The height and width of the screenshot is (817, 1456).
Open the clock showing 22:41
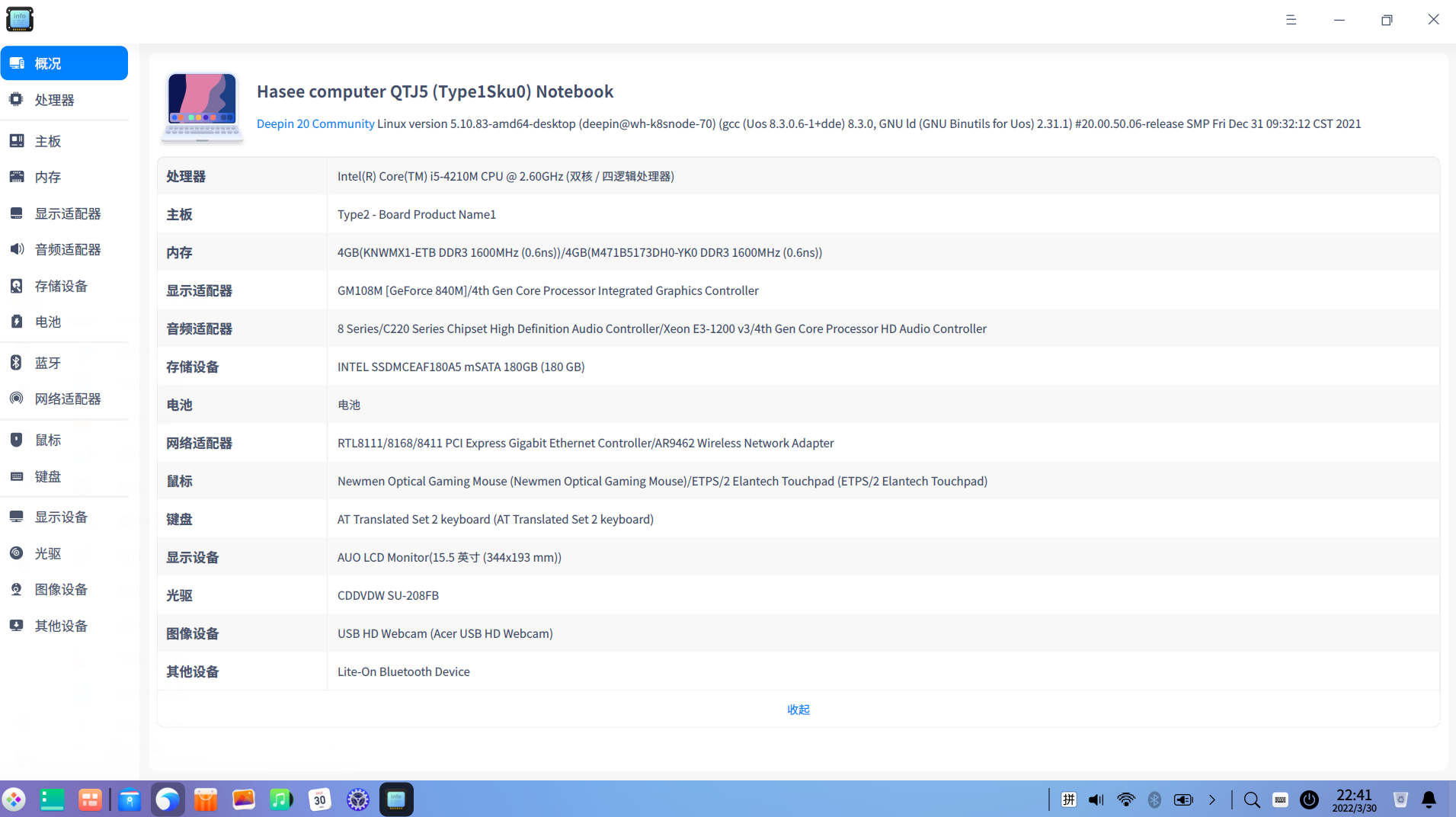(1354, 800)
